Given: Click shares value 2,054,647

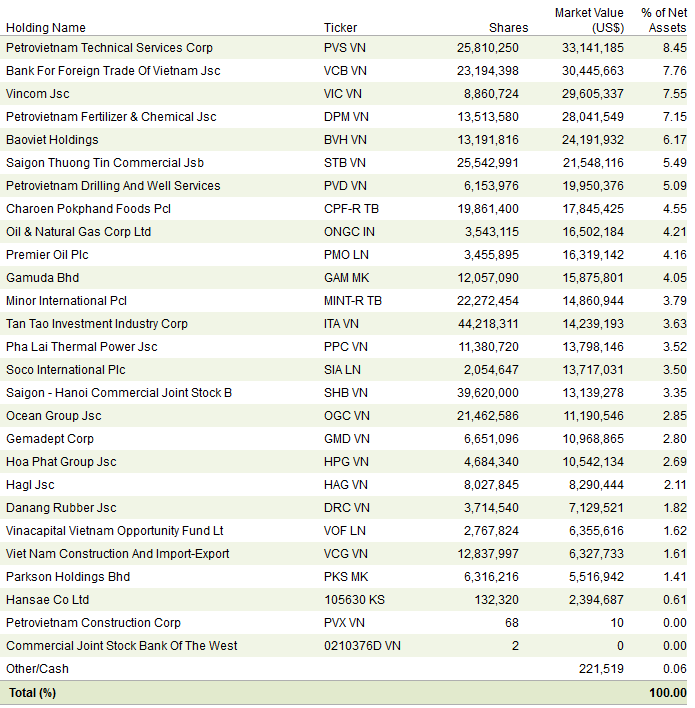Looking at the screenshot, I should pyautogui.click(x=491, y=370).
